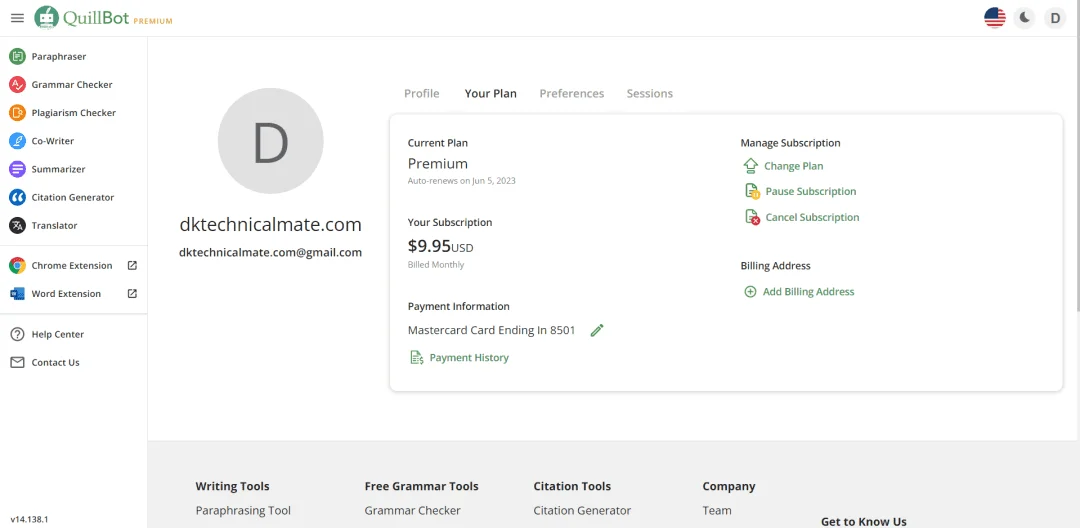Image resolution: width=1080 pixels, height=528 pixels.
Task: Open language selector US flag
Action: coord(995,18)
